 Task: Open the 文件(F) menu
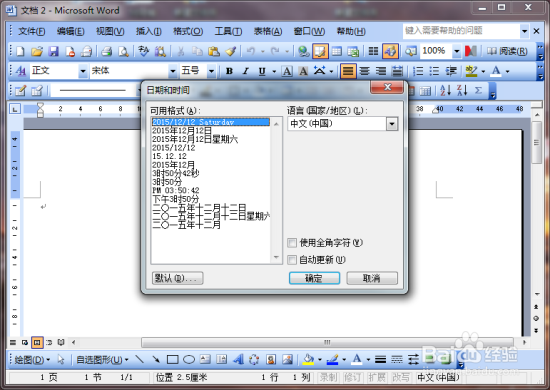click(32, 32)
